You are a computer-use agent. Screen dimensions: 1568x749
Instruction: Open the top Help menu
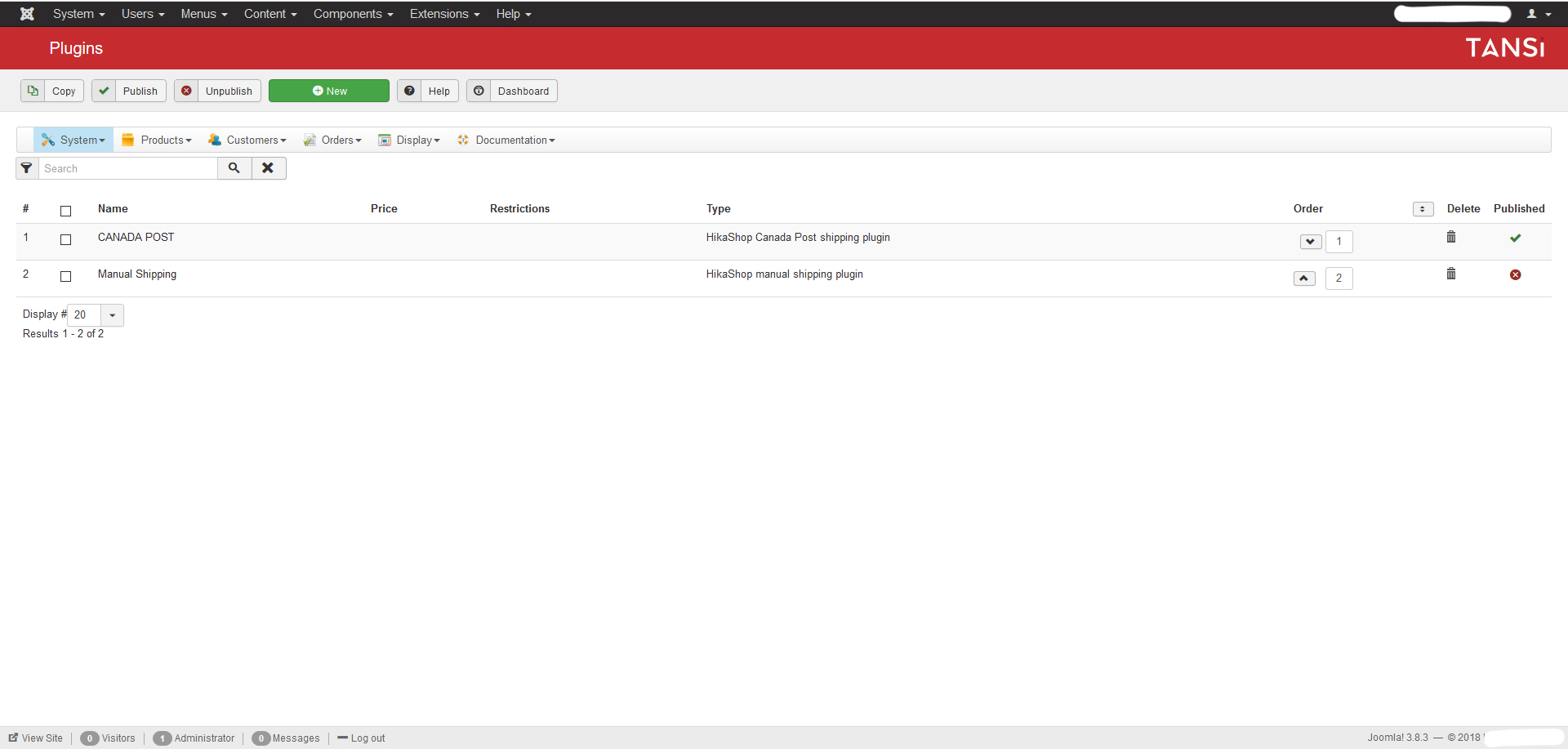(514, 14)
